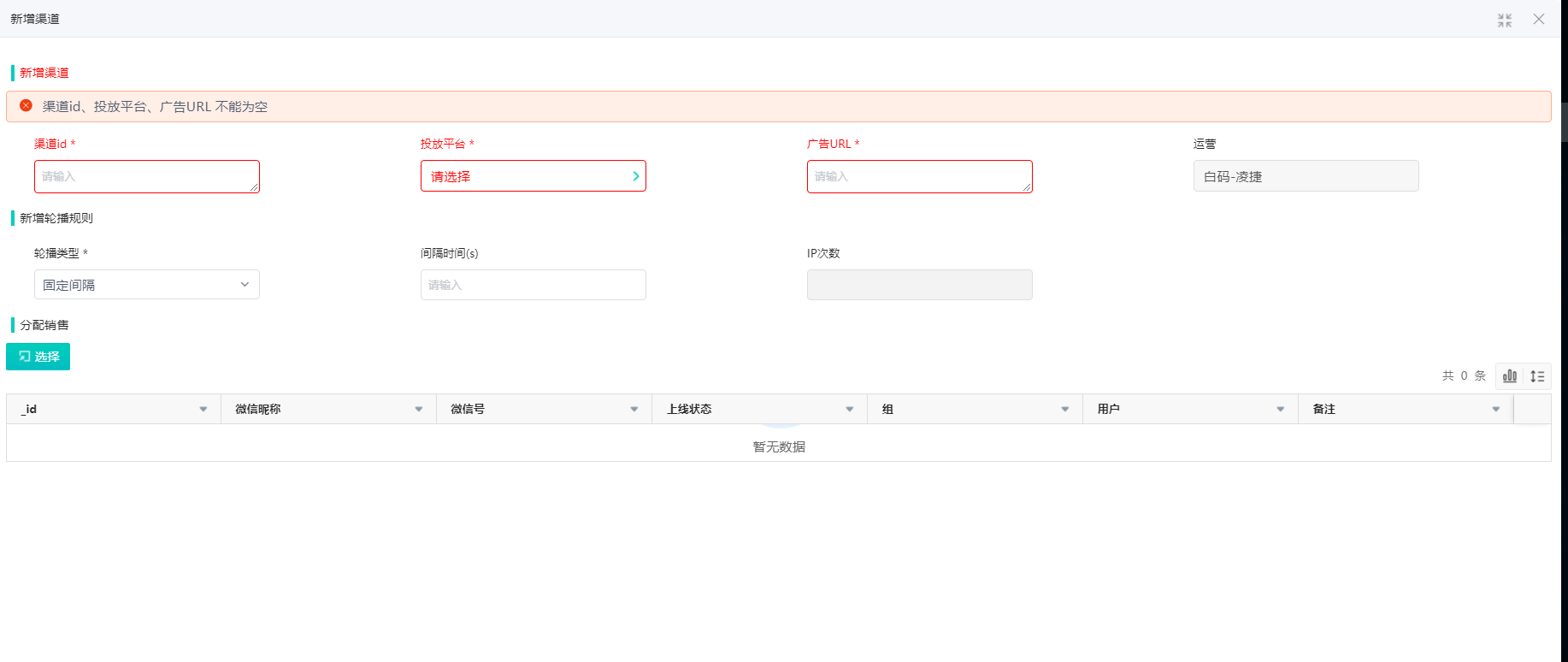This screenshot has height=662, width=1568.
Task: Click the 上线状态 column header
Action: click(760, 409)
